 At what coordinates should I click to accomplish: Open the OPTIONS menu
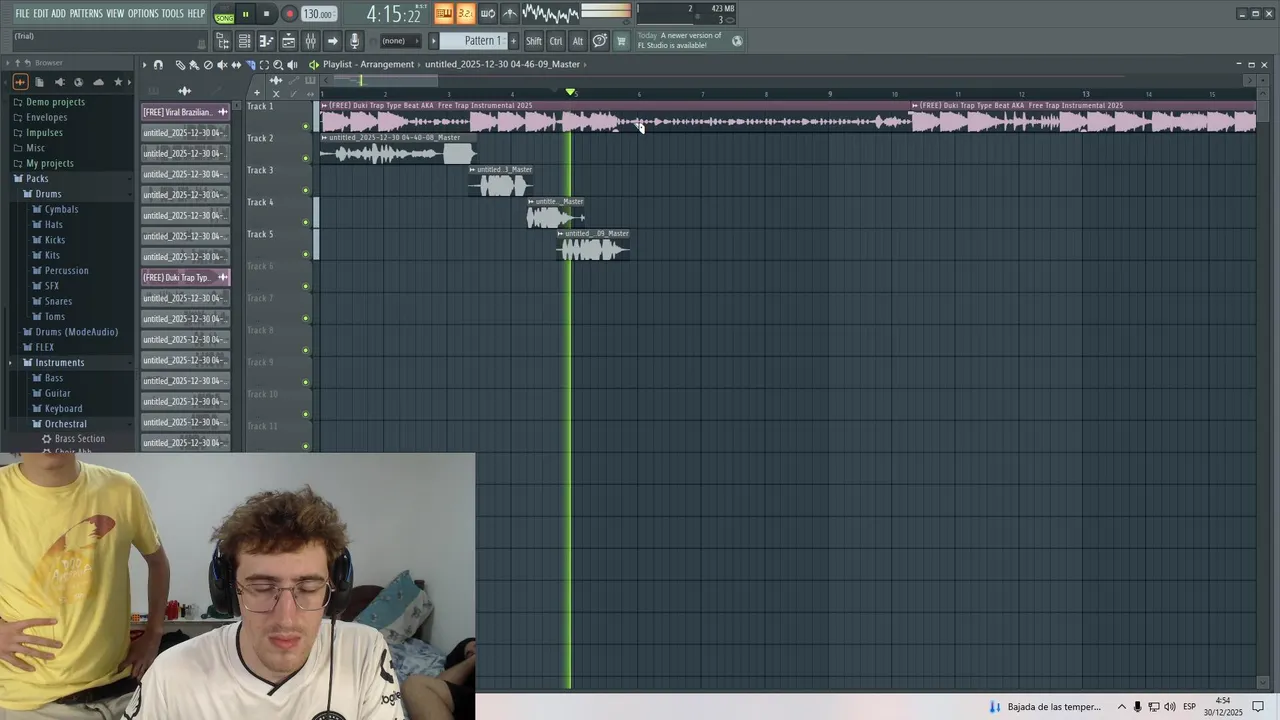point(143,13)
